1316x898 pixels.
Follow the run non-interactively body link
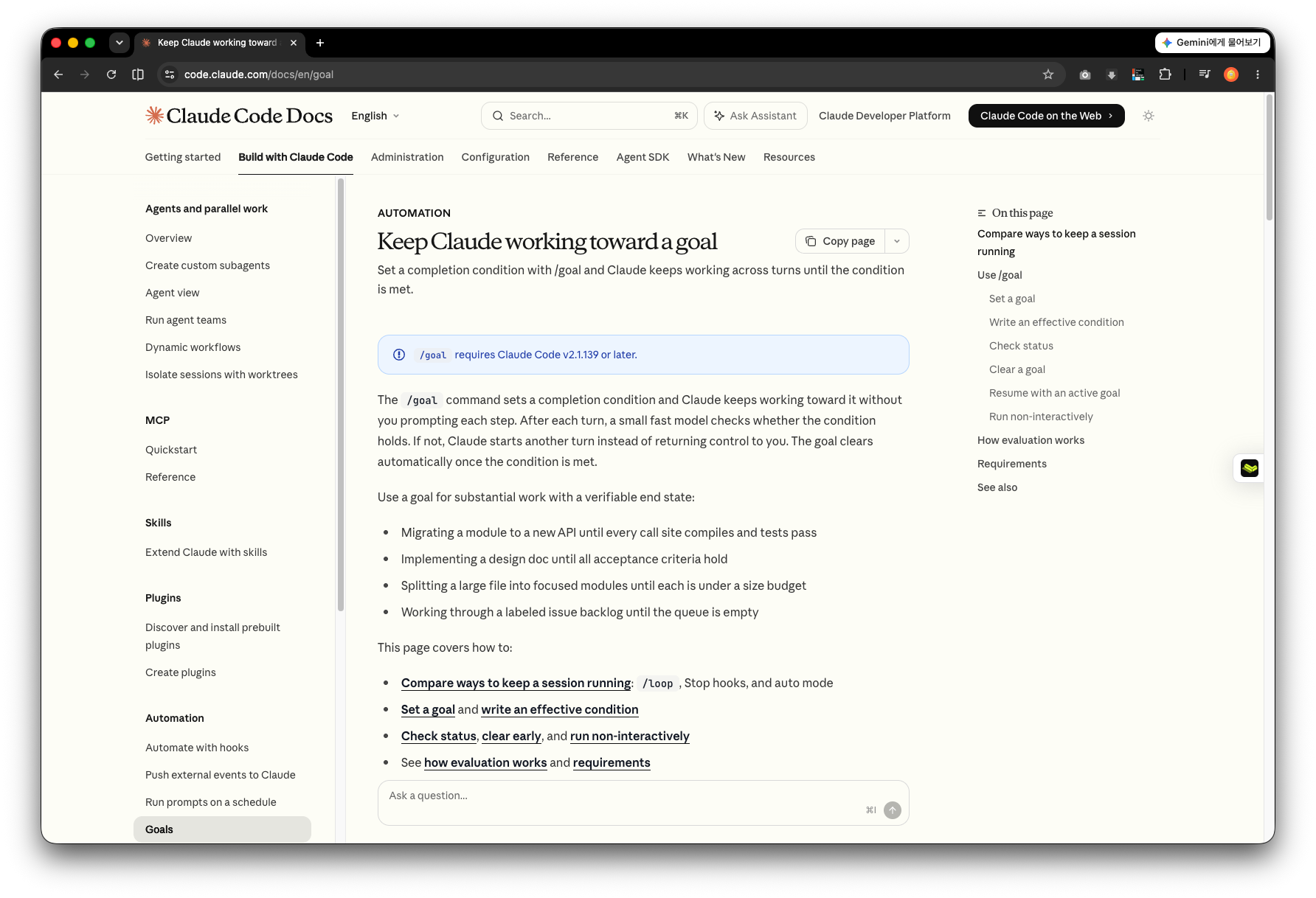pos(629,736)
